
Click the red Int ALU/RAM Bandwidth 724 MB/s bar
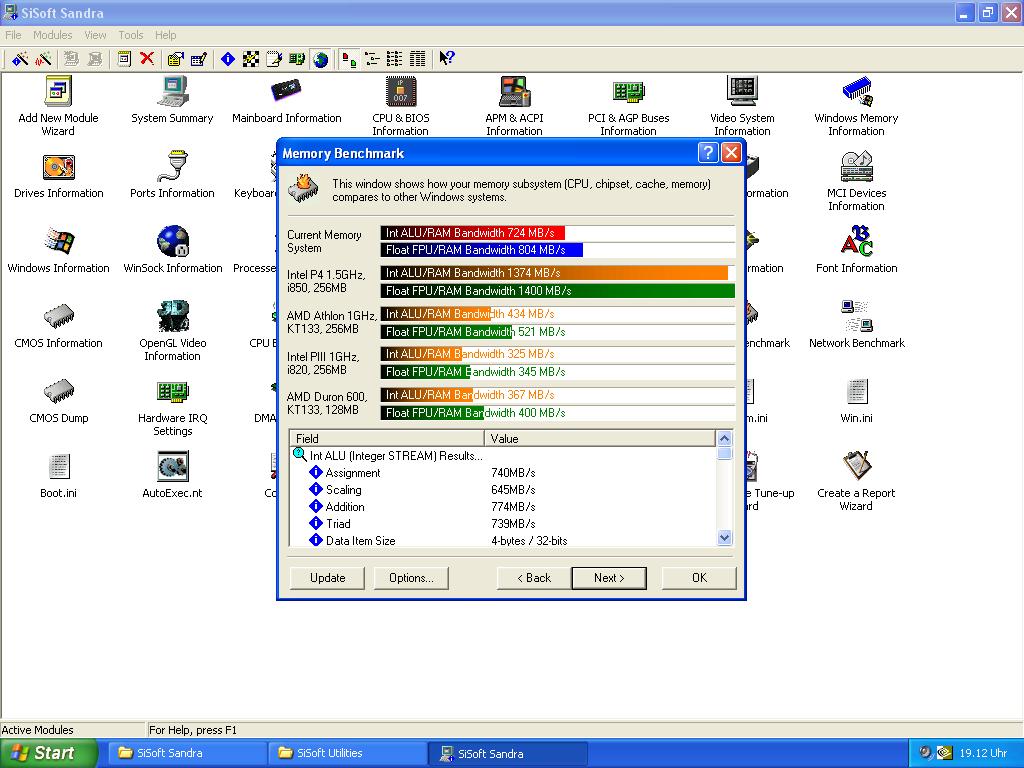coord(473,233)
